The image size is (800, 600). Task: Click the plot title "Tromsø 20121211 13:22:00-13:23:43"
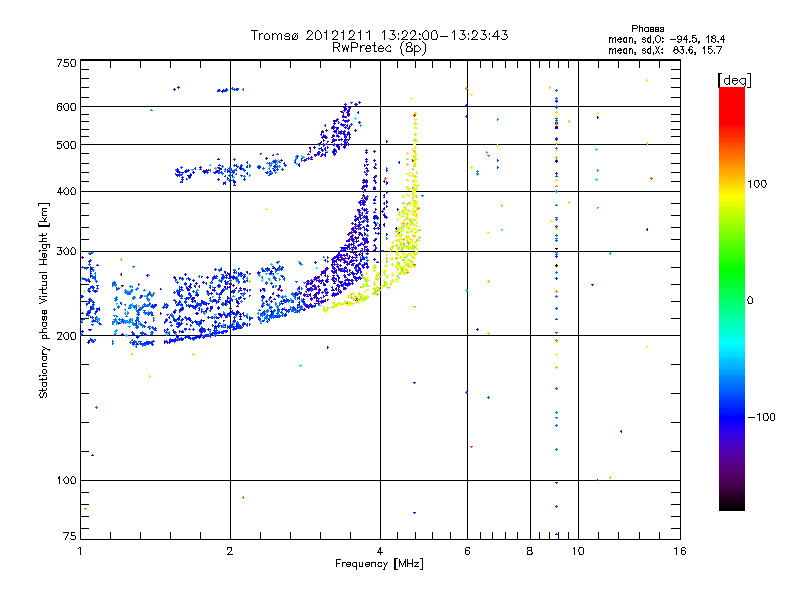point(379,35)
